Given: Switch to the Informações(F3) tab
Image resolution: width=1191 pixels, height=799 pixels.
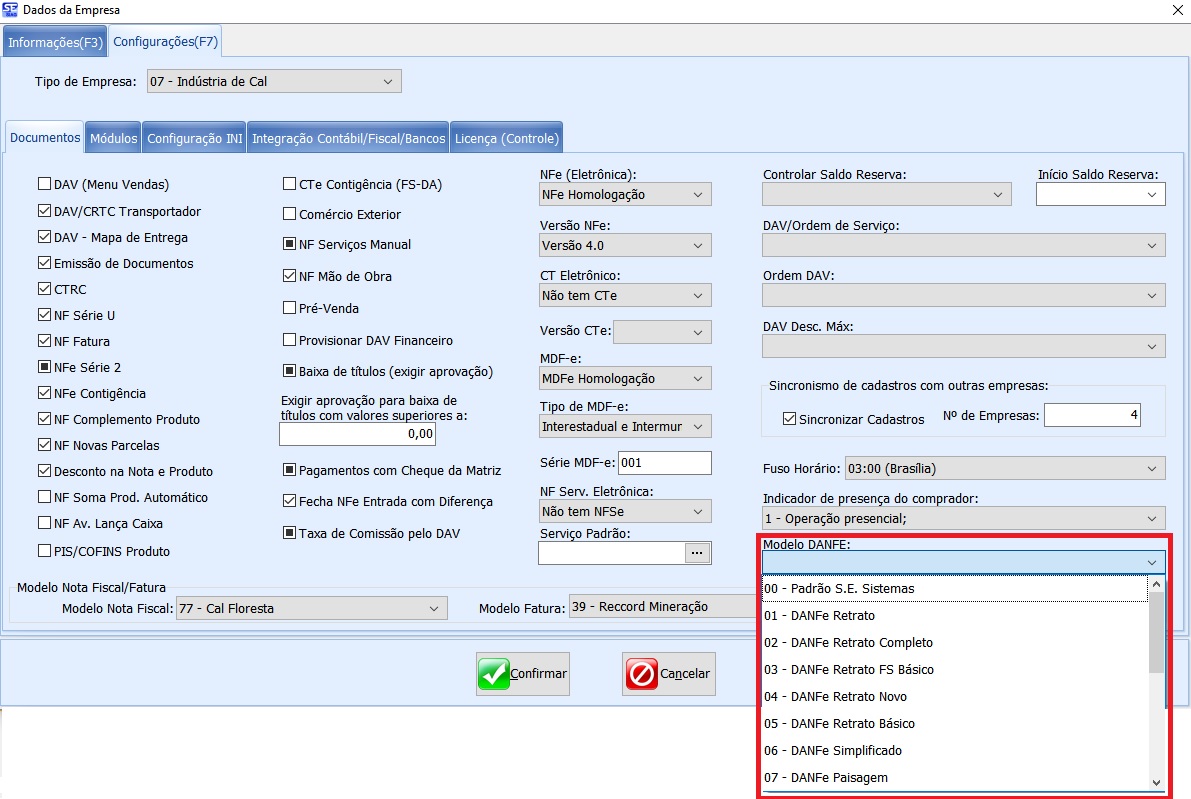Looking at the screenshot, I should click(55, 42).
